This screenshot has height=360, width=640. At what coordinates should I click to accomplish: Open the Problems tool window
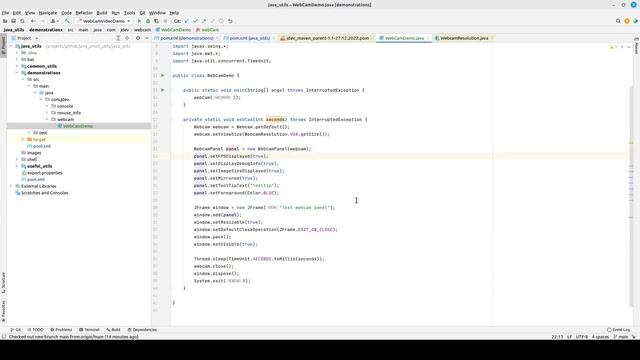point(61,329)
